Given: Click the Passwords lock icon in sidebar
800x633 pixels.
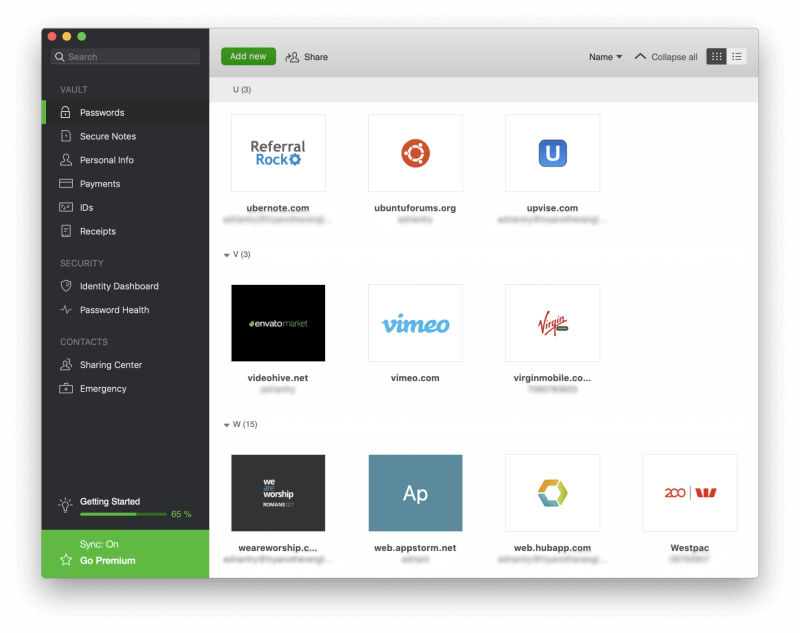Looking at the screenshot, I should [65, 112].
